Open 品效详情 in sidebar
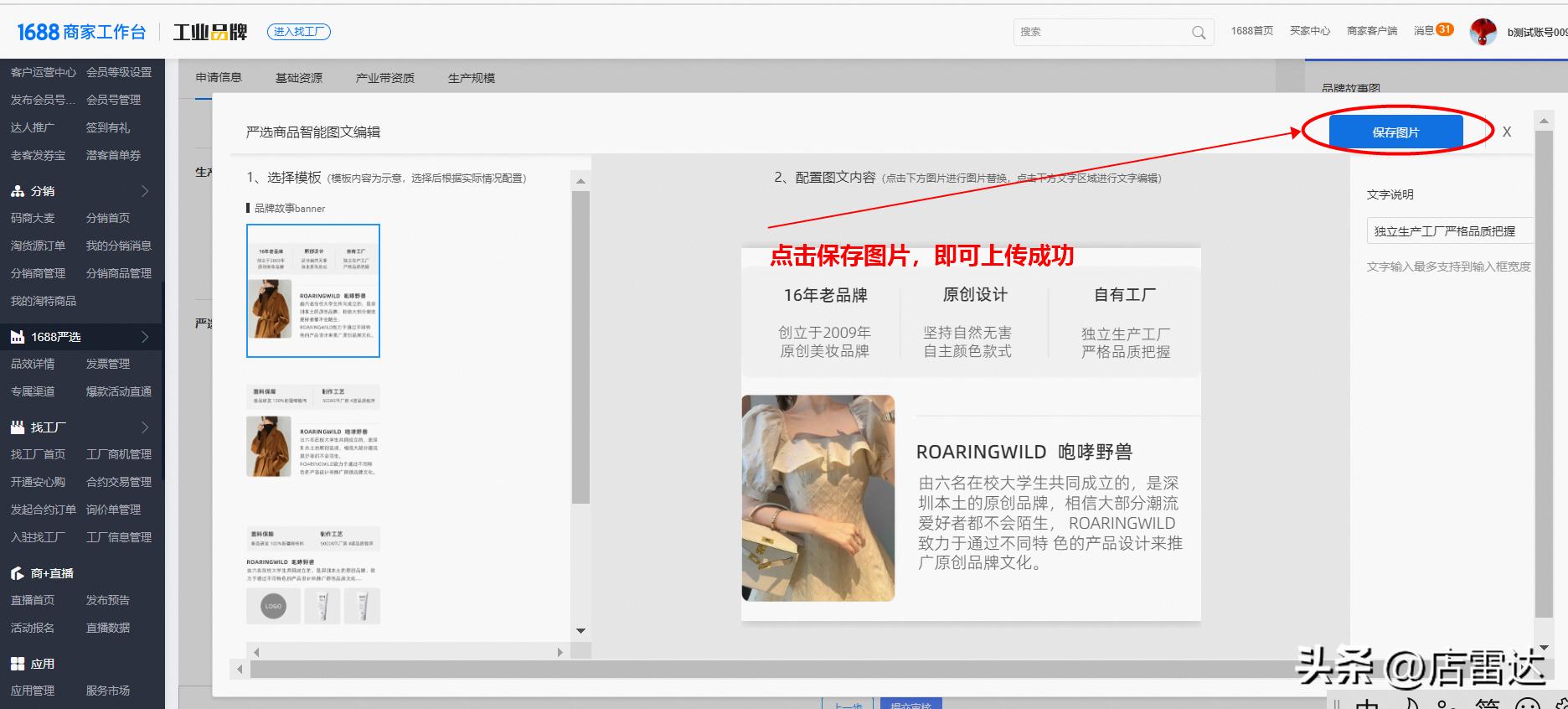 click(x=33, y=364)
